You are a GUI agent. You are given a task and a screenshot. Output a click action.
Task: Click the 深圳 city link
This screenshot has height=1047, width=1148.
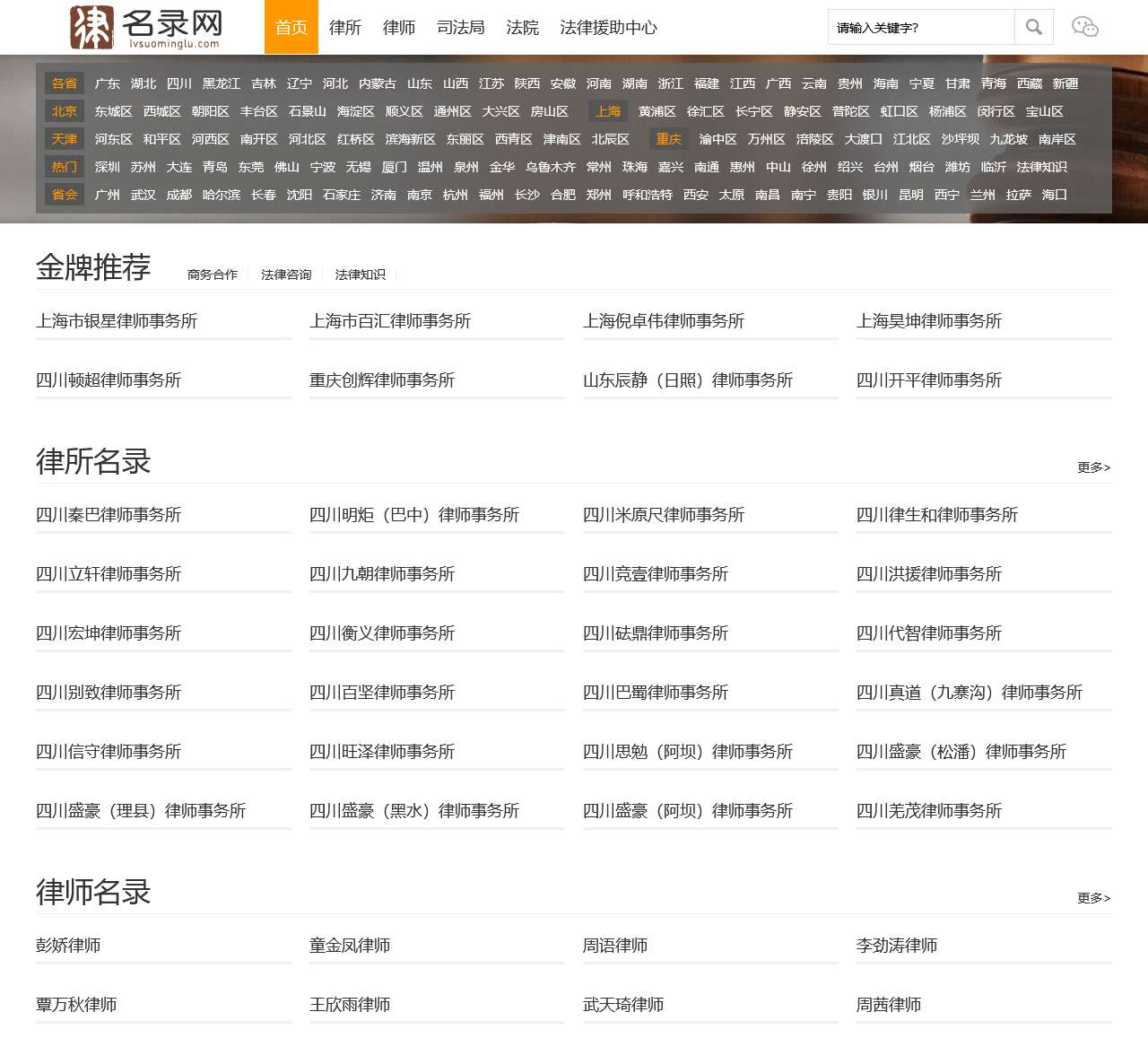pyautogui.click(x=108, y=167)
